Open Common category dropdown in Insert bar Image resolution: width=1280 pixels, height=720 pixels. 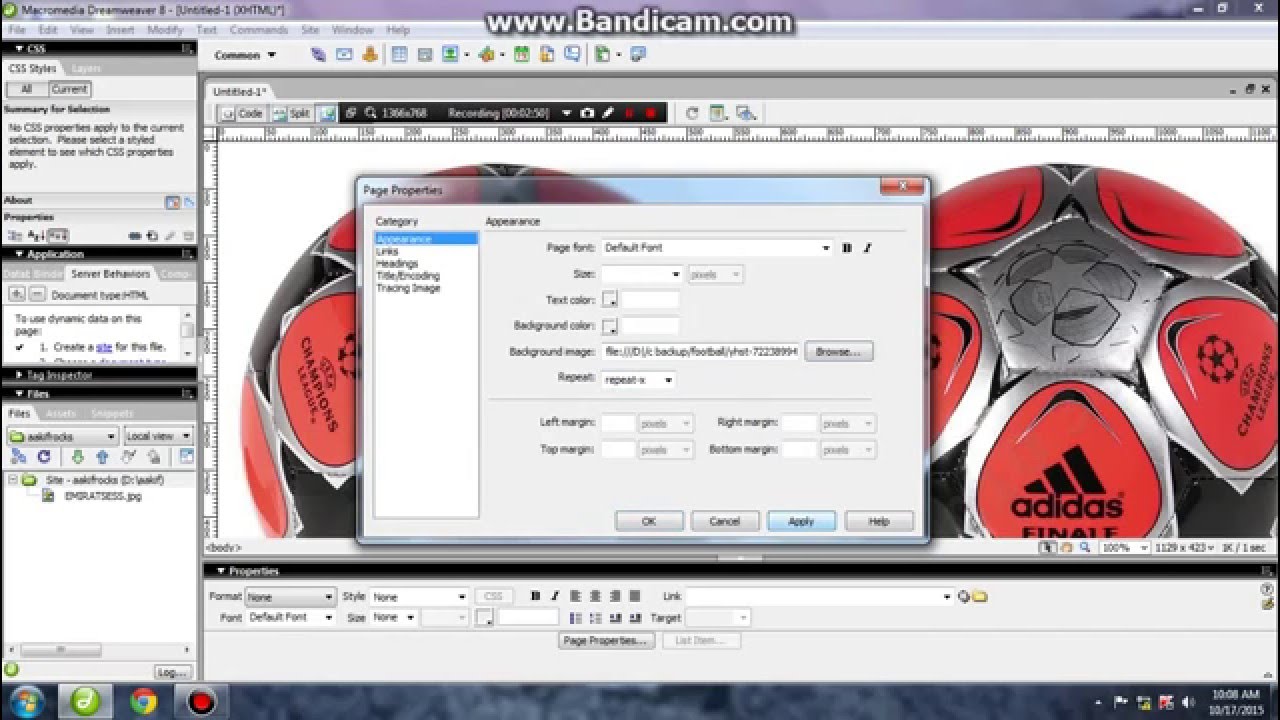coord(245,55)
